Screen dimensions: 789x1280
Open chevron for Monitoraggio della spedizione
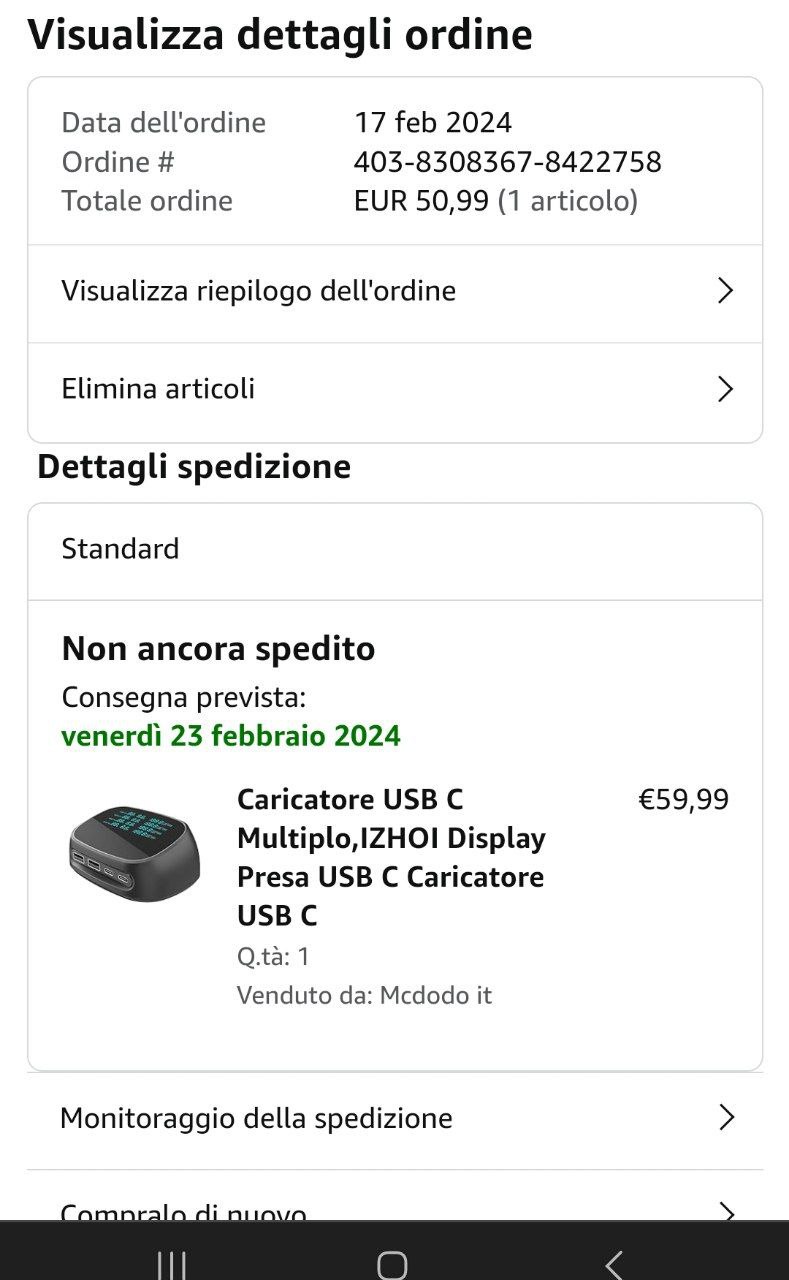pos(727,1118)
